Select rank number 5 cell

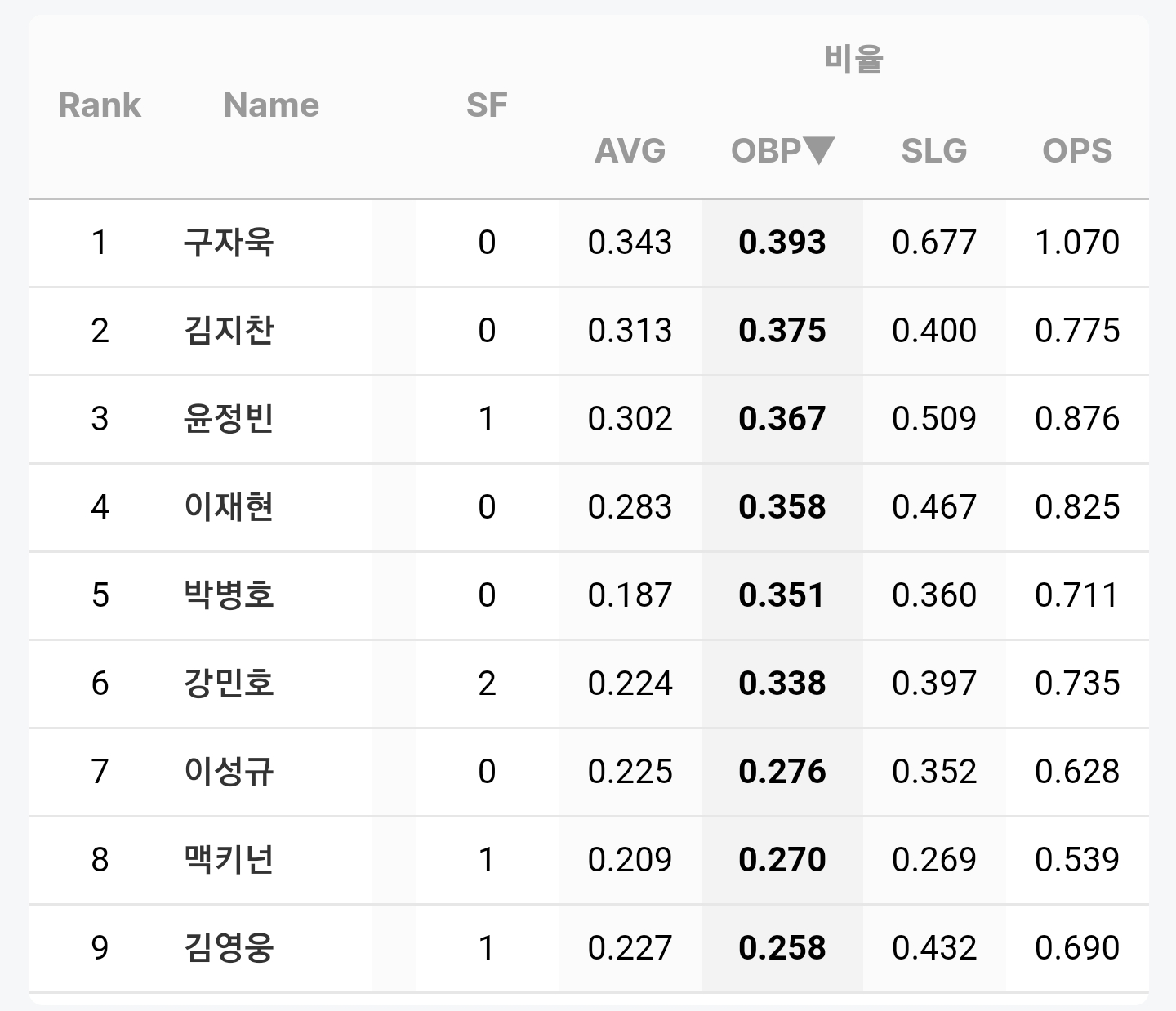[x=100, y=595]
